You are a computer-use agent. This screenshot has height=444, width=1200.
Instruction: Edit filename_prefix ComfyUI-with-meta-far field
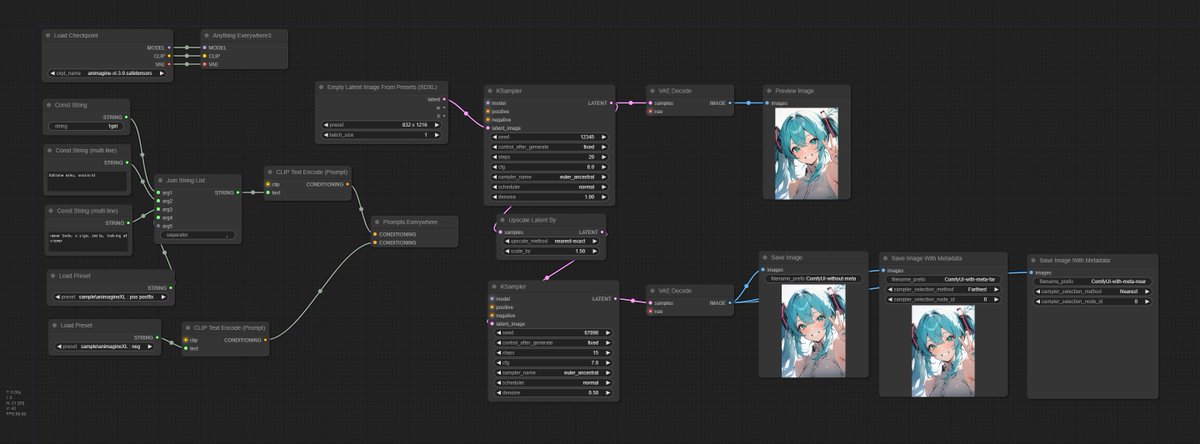(x=941, y=279)
